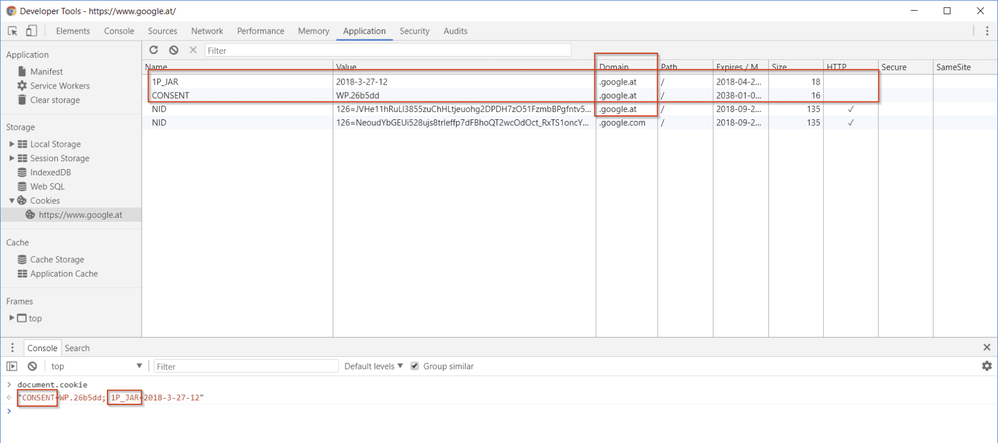This screenshot has height=443, width=998.
Task: Toggle the Group similar checkbox
Action: [x=415, y=367]
